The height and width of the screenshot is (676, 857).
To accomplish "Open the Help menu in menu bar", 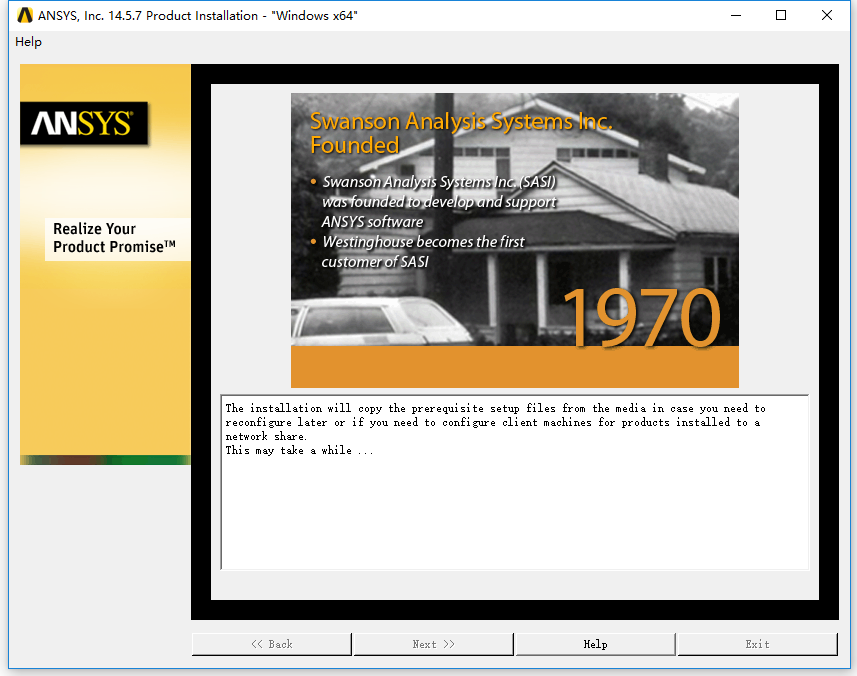I will coord(28,42).
